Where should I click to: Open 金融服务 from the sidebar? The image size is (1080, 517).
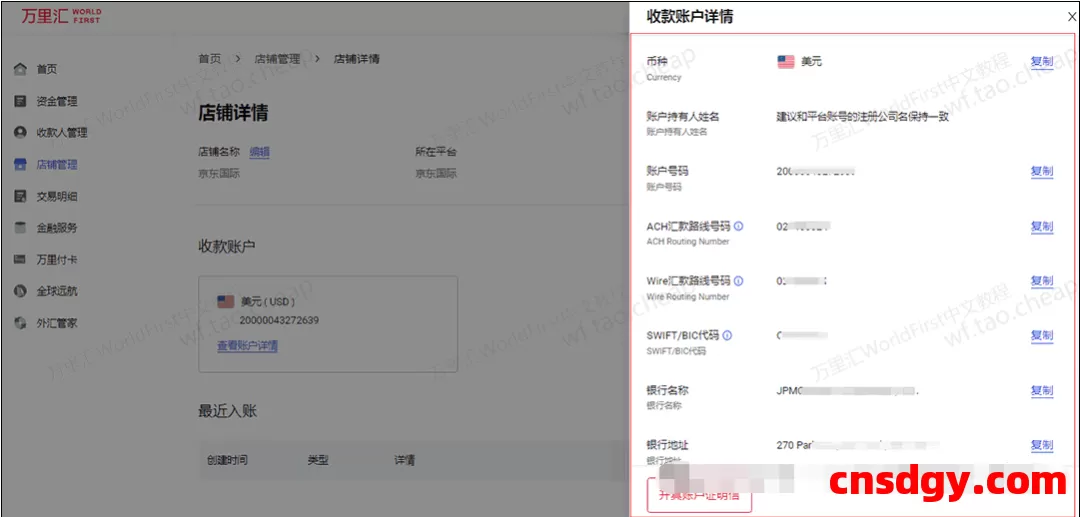(56, 228)
